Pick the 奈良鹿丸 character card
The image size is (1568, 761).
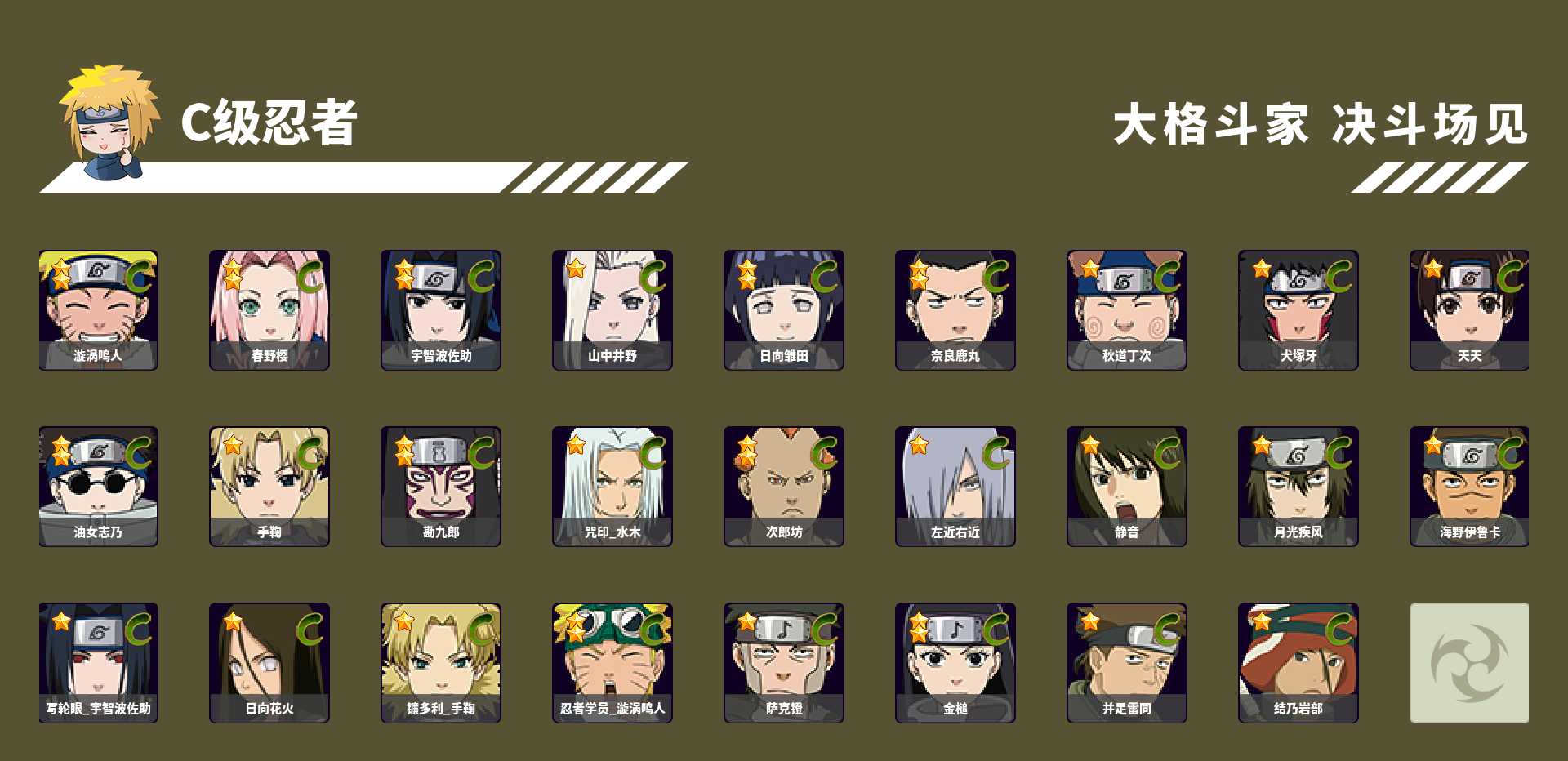pyautogui.click(x=955, y=310)
